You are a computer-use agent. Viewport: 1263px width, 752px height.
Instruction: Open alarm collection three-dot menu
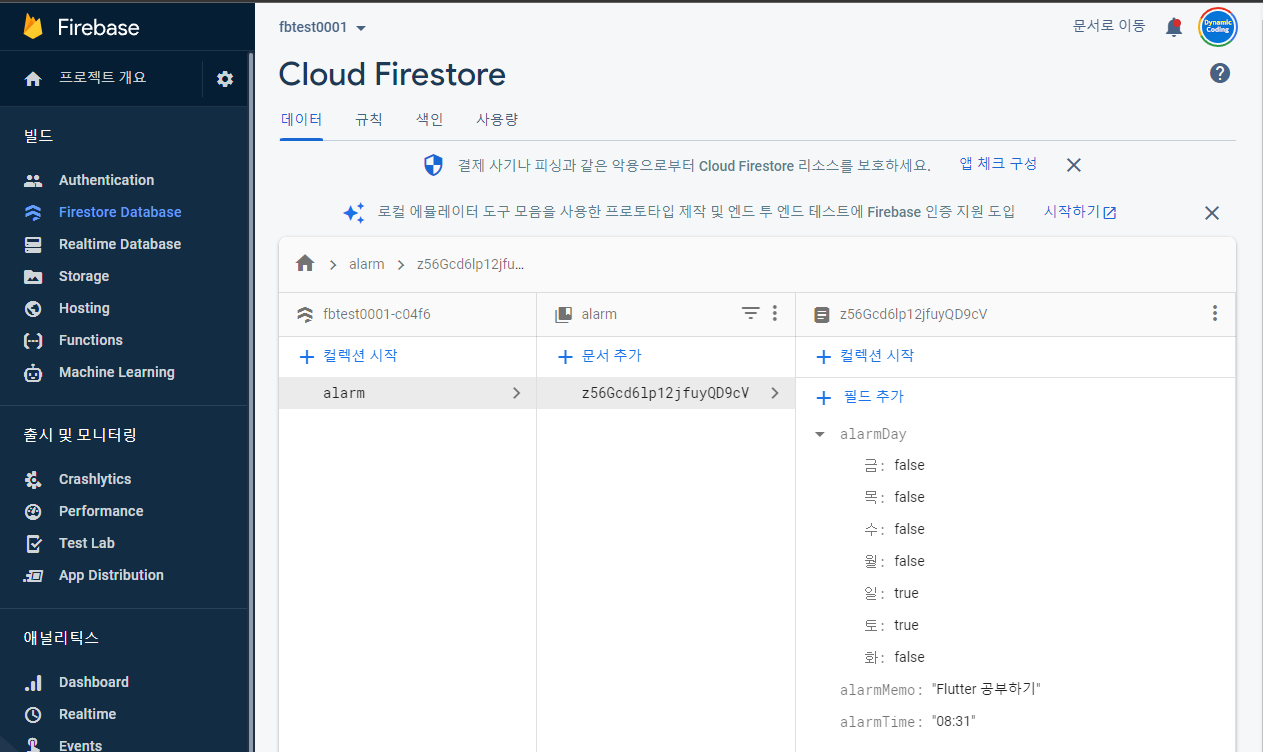774,313
